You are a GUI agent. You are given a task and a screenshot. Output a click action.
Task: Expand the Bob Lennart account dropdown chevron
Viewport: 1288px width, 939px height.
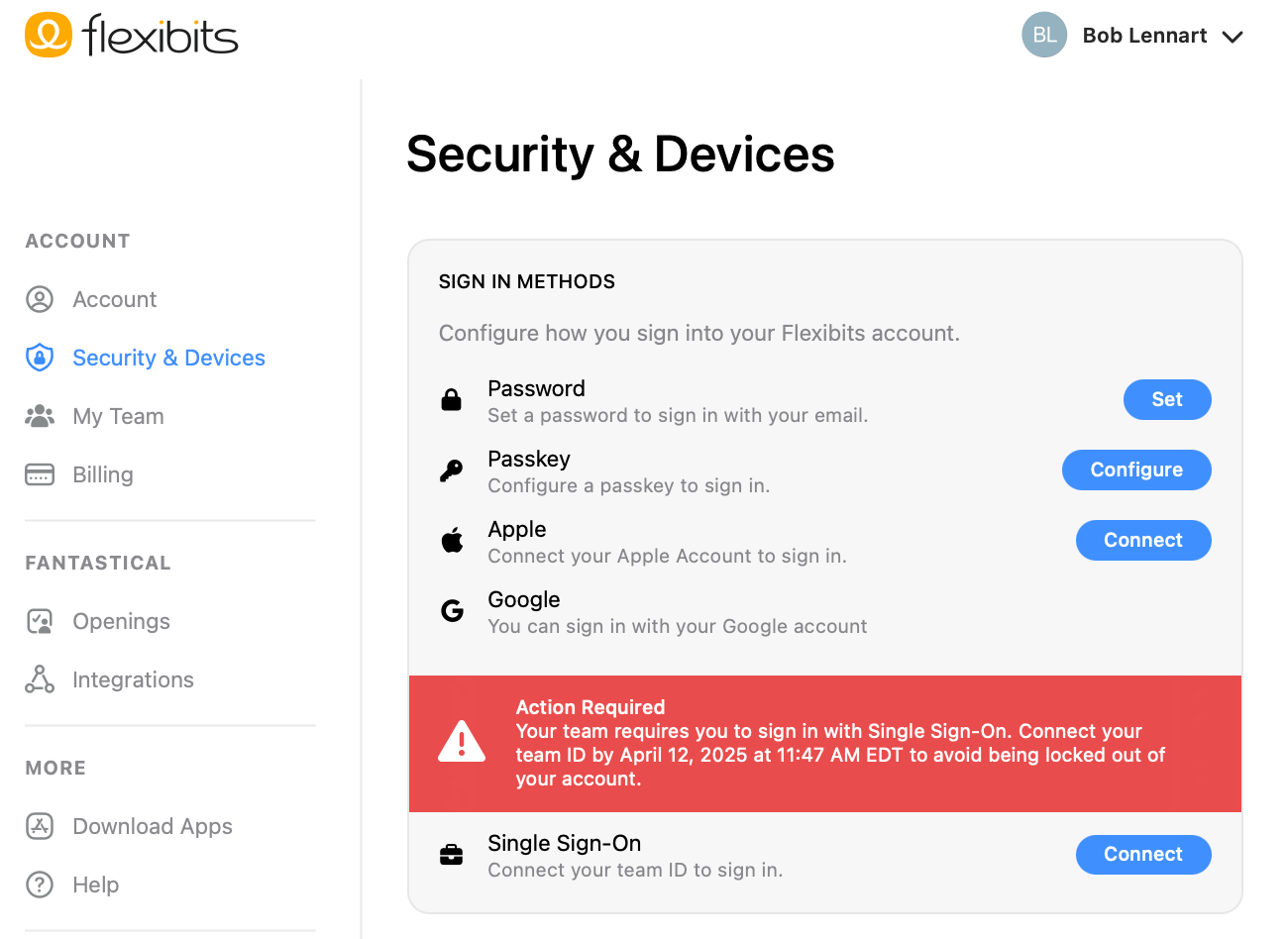click(x=1233, y=37)
